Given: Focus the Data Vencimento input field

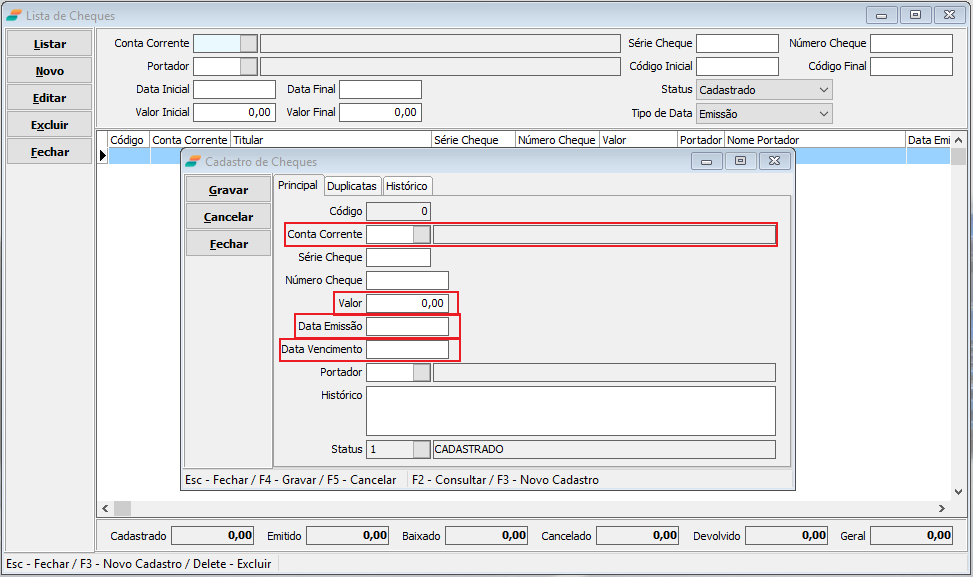Looking at the screenshot, I should [407, 349].
